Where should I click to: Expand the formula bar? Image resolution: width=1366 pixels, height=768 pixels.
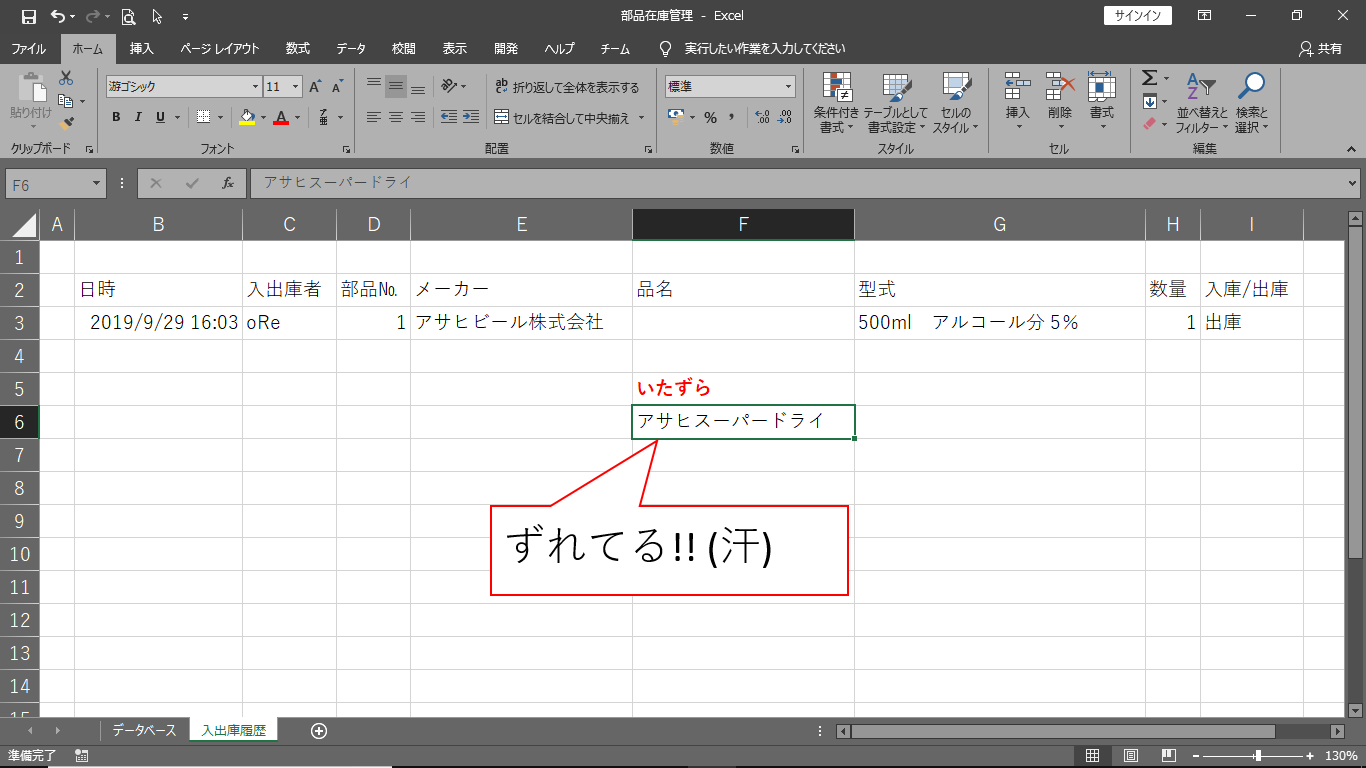pyautogui.click(x=1353, y=183)
